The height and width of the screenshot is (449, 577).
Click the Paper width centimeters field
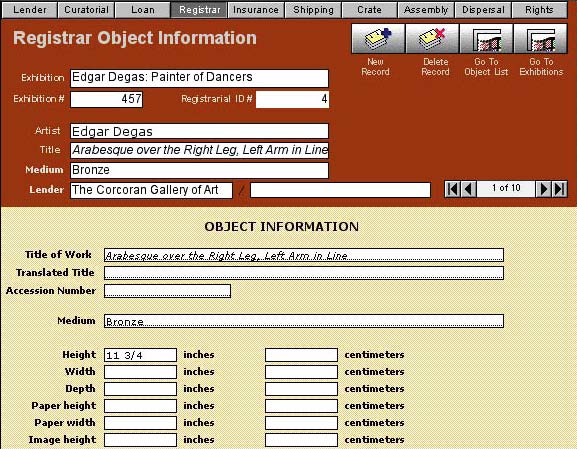click(x=301, y=423)
